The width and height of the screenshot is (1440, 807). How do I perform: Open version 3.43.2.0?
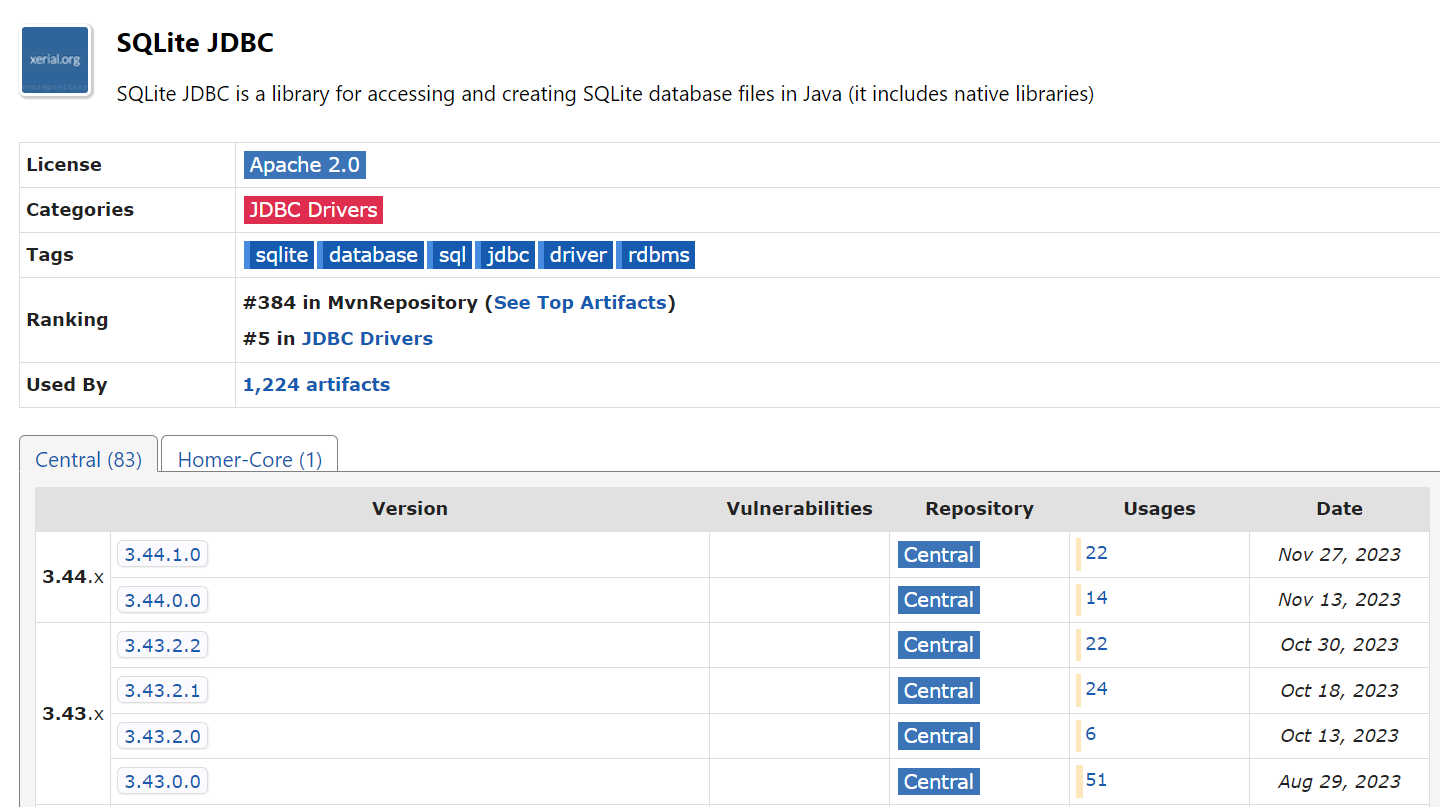[163, 736]
